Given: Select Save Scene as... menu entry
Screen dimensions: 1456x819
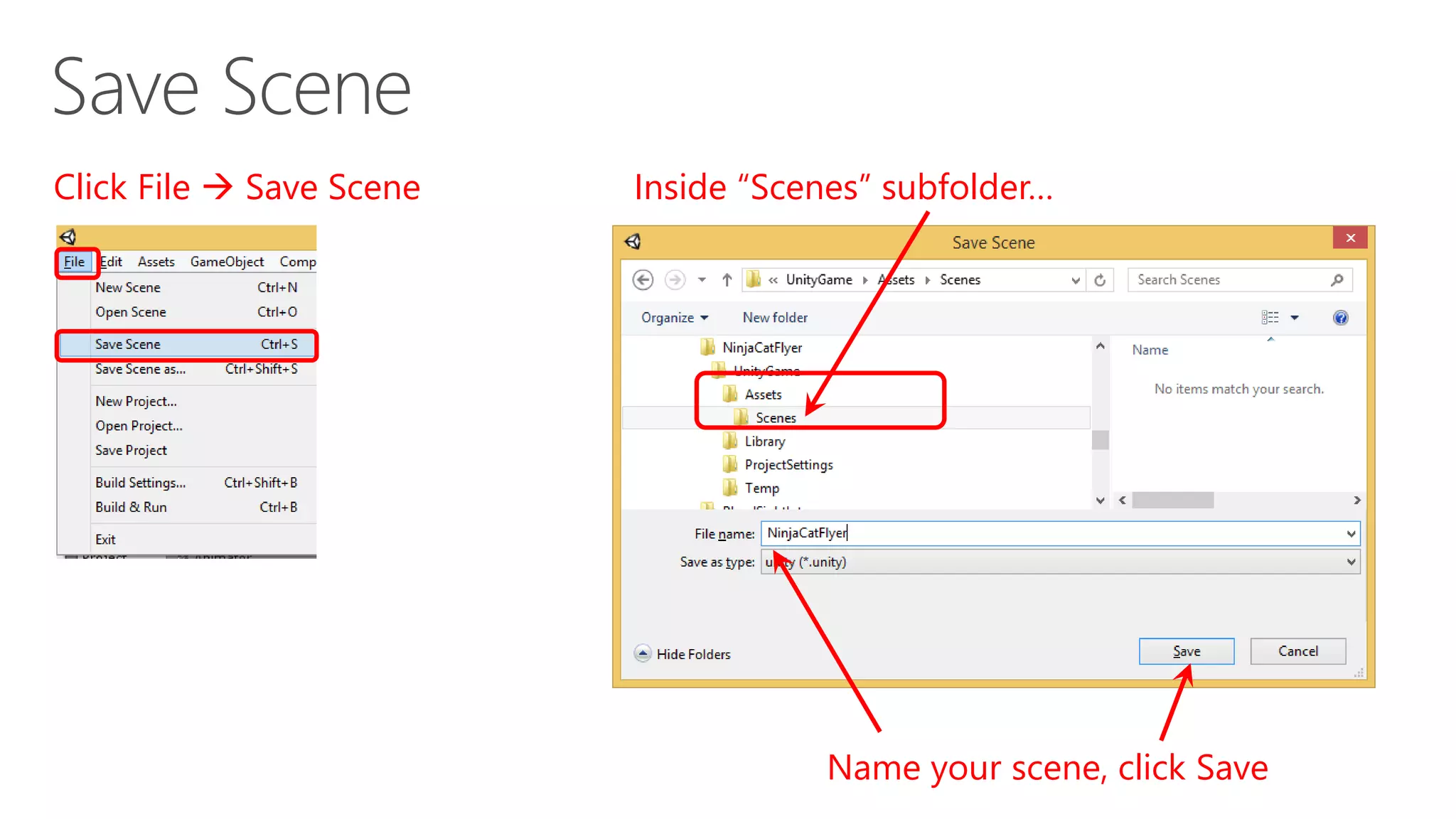Looking at the screenshot, I should (x=196, y=369).
